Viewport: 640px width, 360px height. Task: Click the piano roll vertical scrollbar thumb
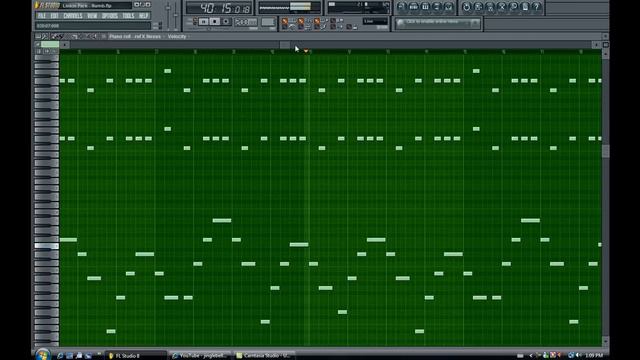606,151
